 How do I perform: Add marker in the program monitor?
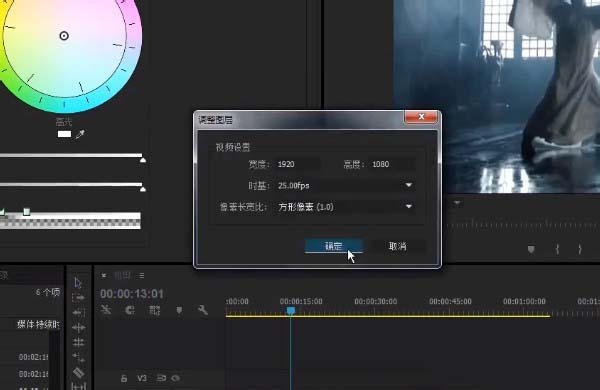[x=531, y=250]
